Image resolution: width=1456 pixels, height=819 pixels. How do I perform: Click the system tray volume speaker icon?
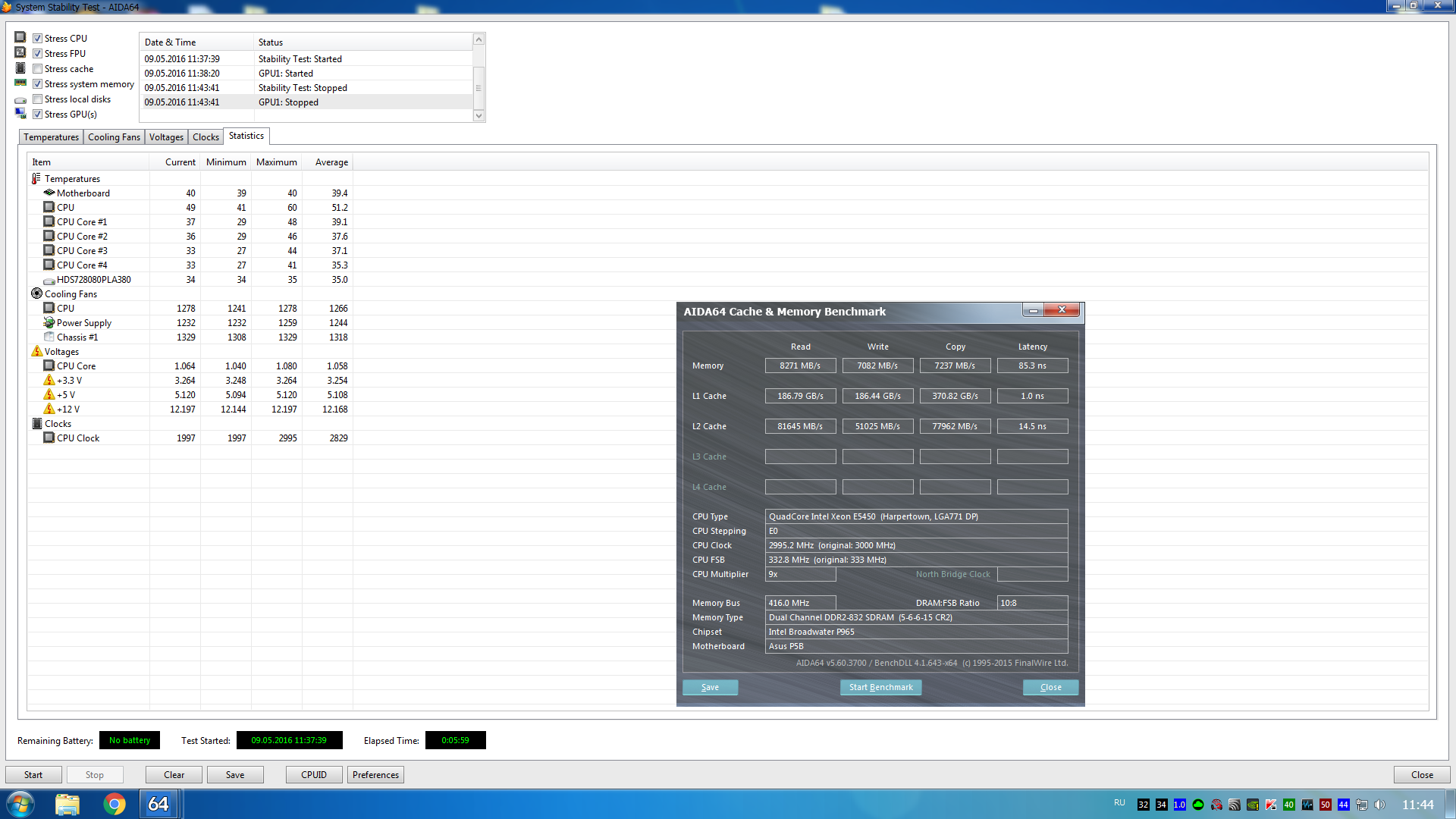pyautogui.click(x=1379, y=805)
